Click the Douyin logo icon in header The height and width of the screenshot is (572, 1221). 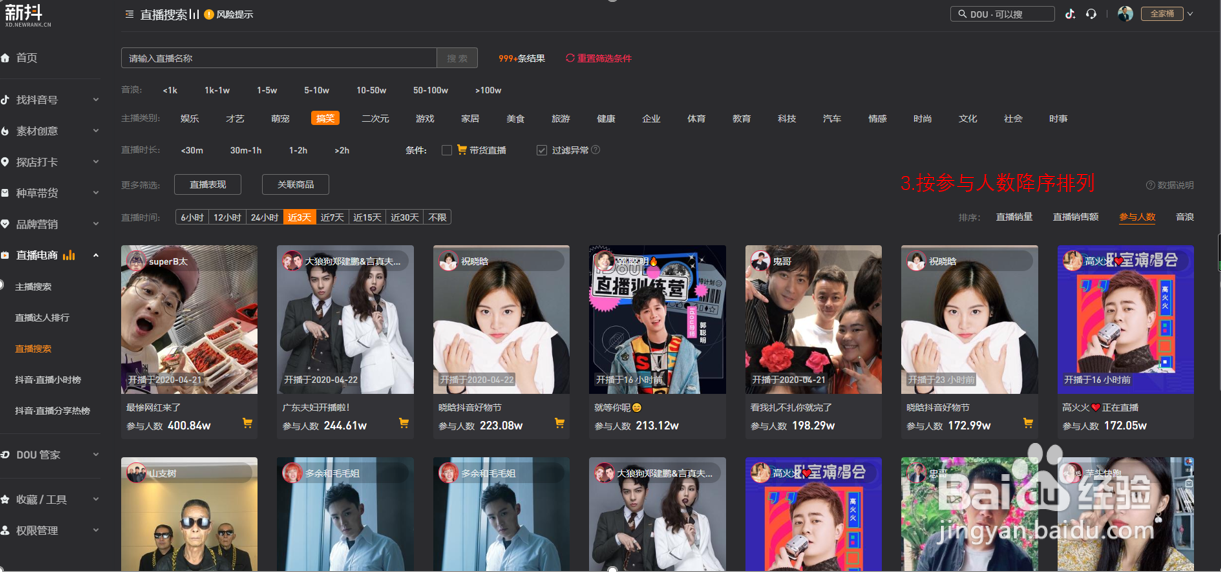coord(1070,14)
